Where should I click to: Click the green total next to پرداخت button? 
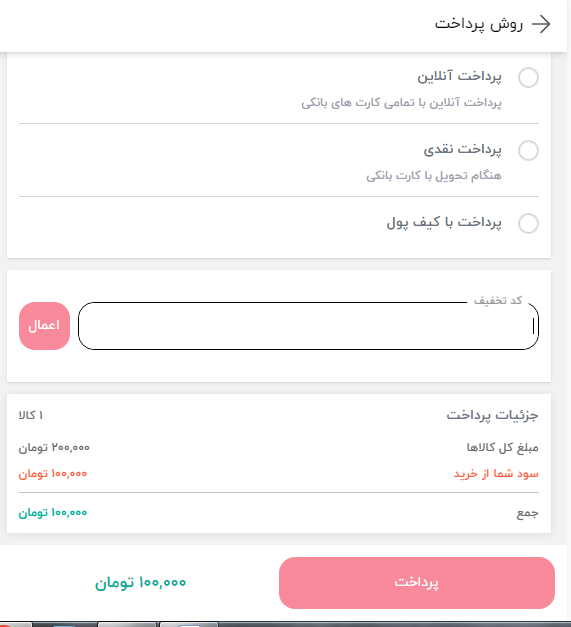coord(140,583)
